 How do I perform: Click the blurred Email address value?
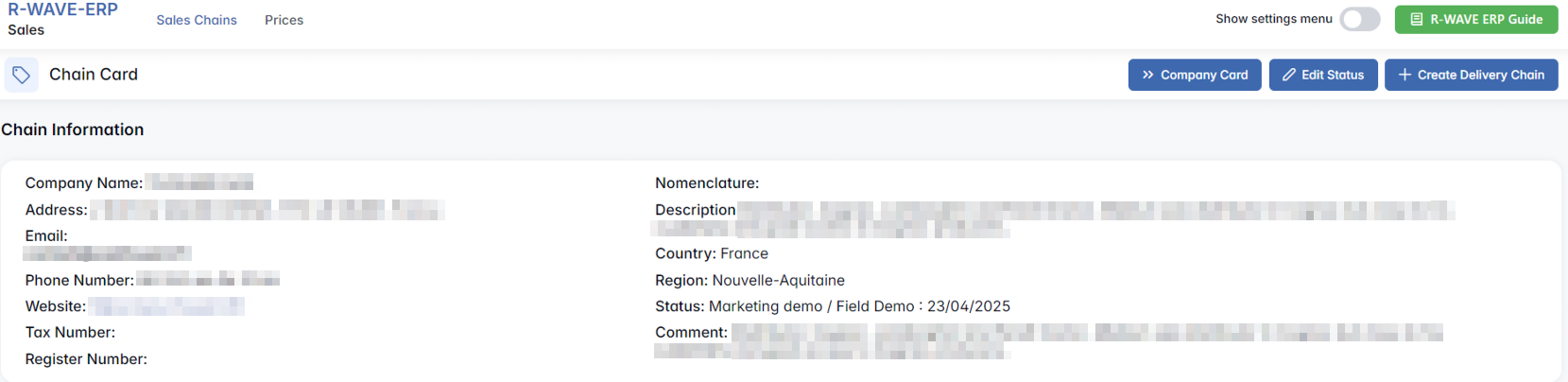pyautogui.click(x=108, y=253)
